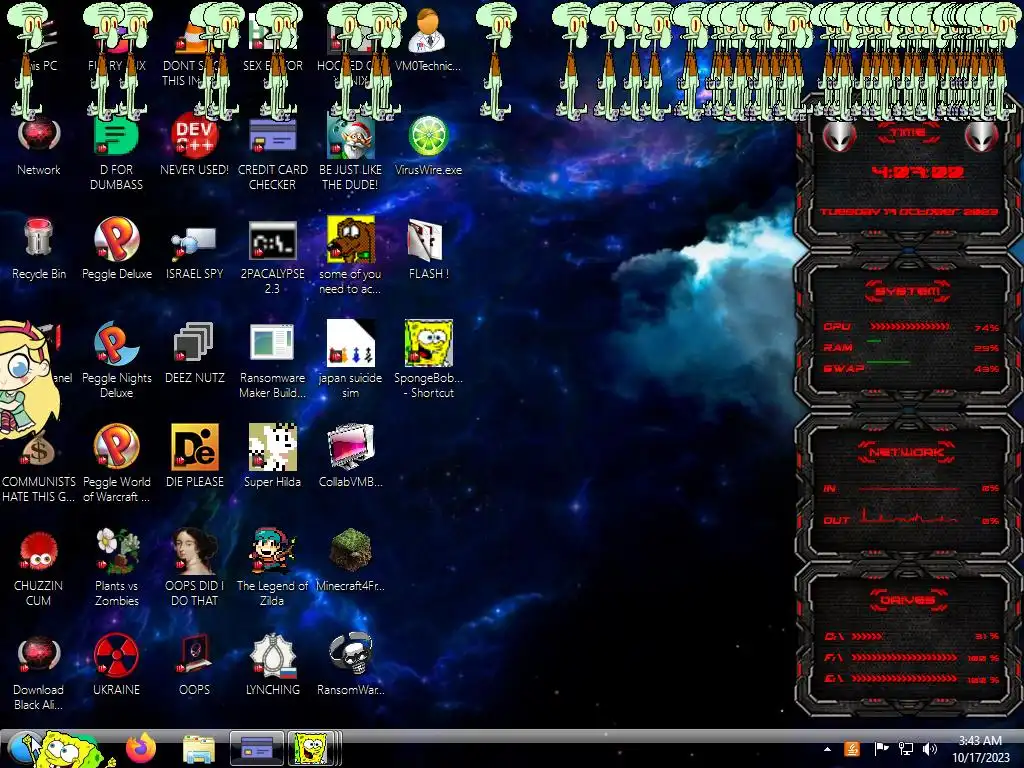The height and width of the screenshot is (768, 1024).
Task: Open VM0Technic user icon
Action: [428, 40]
